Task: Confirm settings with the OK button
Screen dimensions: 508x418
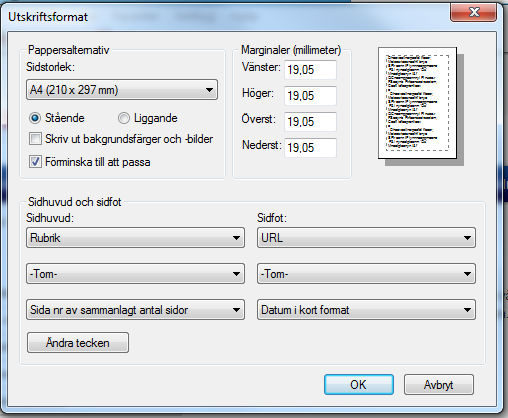Action: pyautogui.click(x=359, y=384)
